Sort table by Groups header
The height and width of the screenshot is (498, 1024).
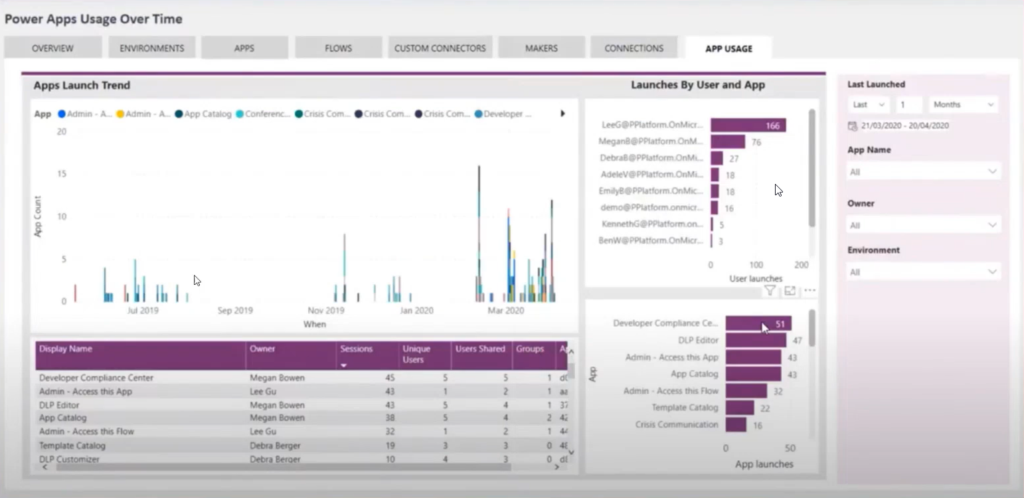[534, 355]
